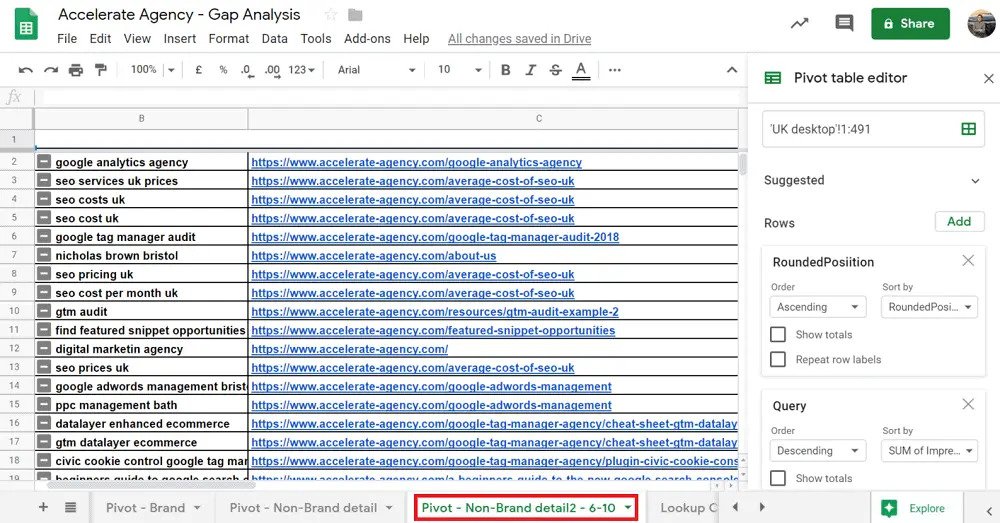Click select data range grid icon
Image resolution: width=1000 pixels, height=523 pixels.
[968, 129]
